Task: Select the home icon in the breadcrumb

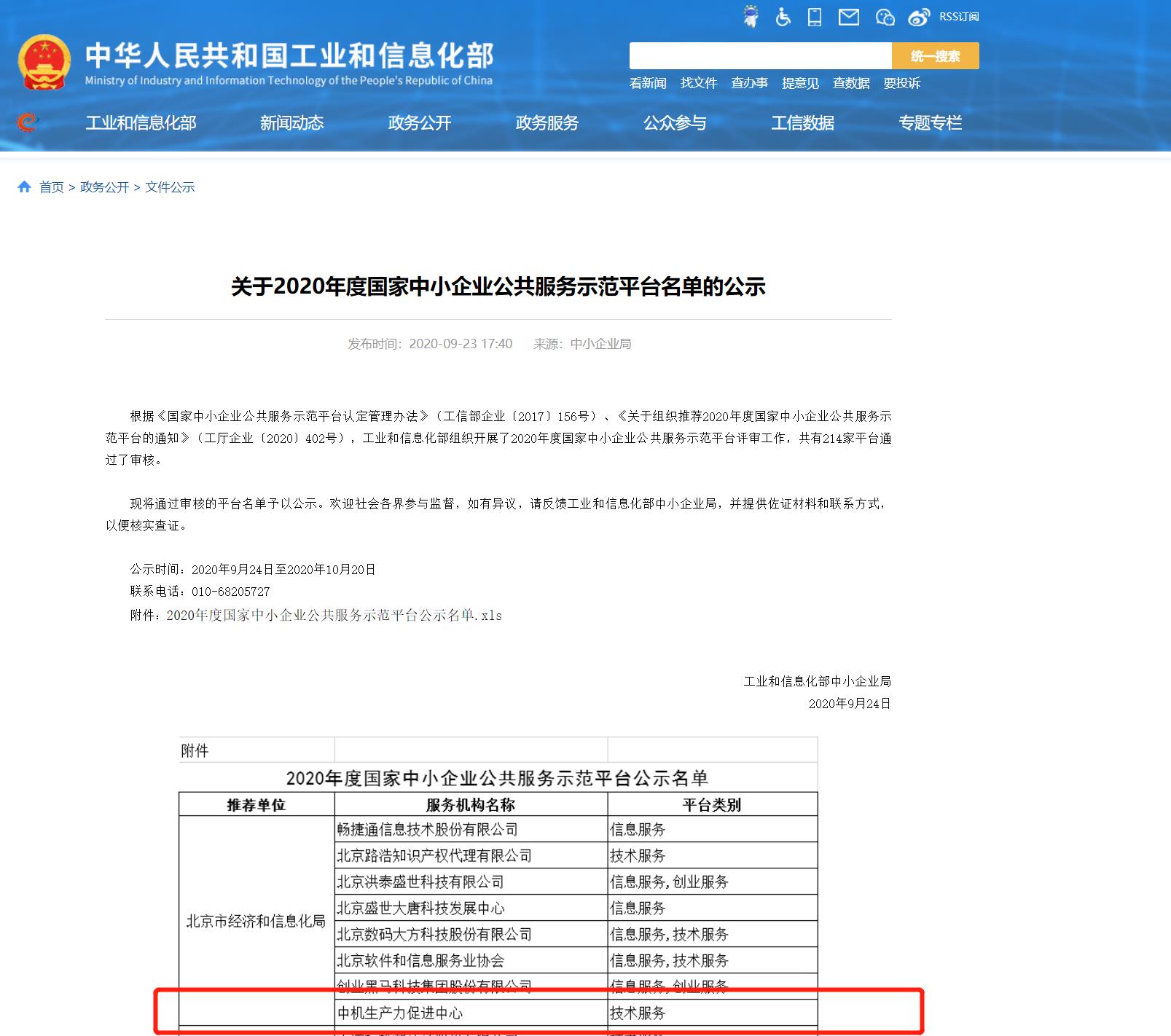Action: pyautogui.click(x=24, y=187)
